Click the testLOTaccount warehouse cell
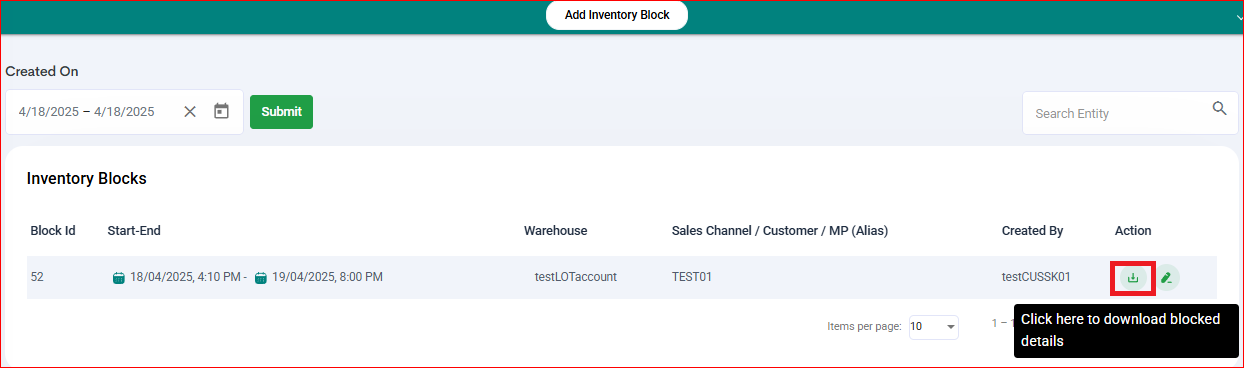Image resolution: width=1244 pixels, height=368 pixels. [x=575, y=277]
